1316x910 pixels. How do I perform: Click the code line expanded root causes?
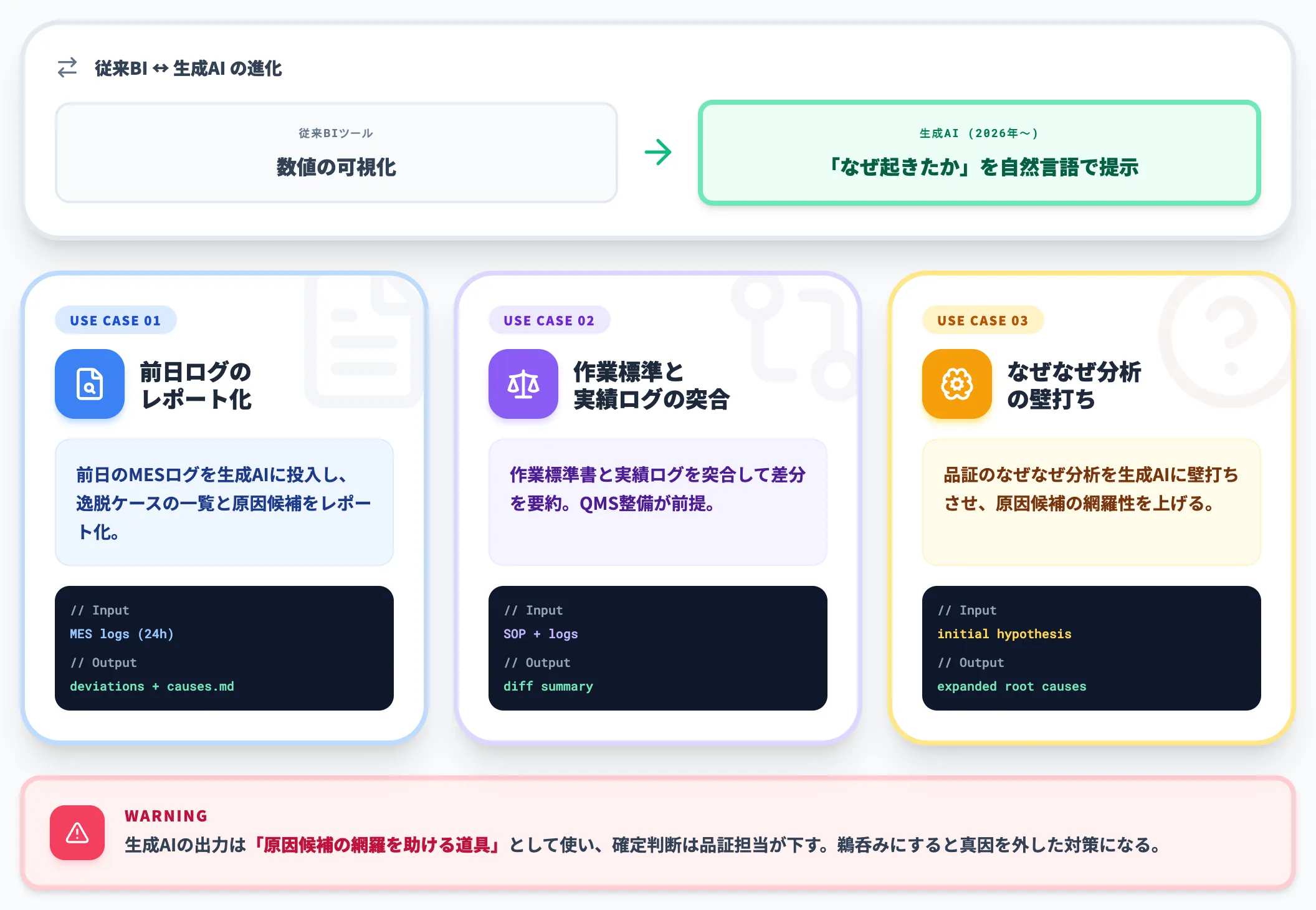coord(1011,686)
